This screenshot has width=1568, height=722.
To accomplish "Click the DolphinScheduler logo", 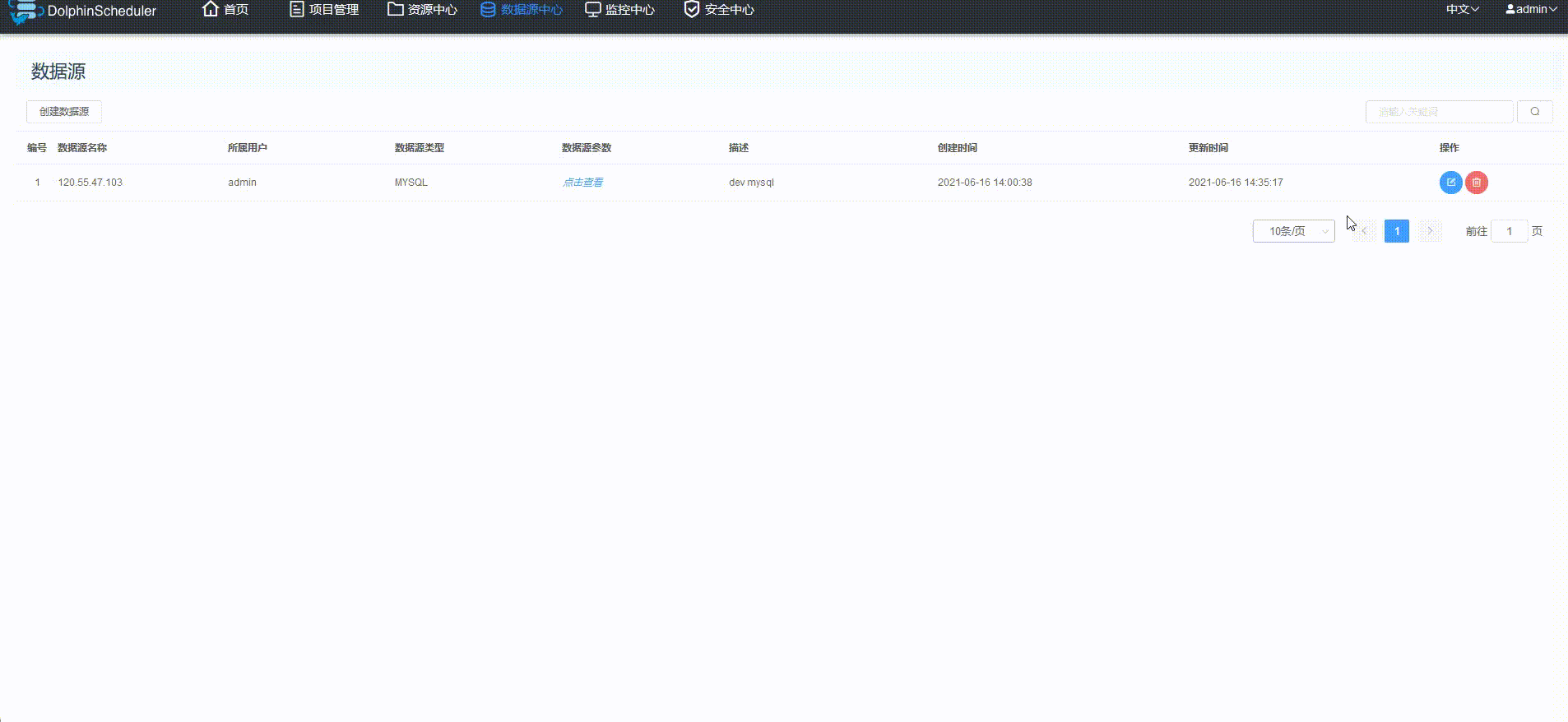I will pos(82,12).
